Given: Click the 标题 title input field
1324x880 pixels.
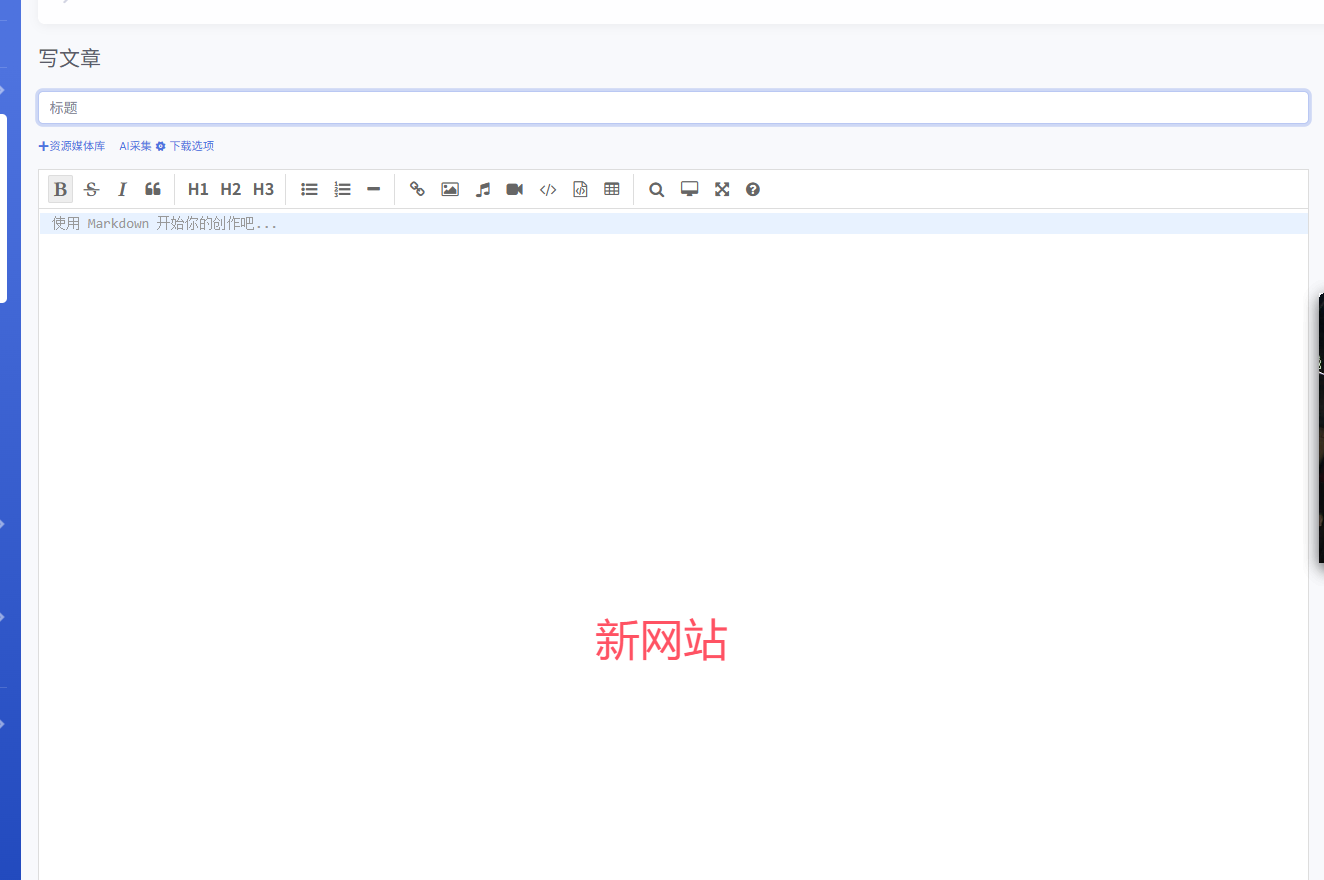Looking at the screenshot, I should [x=673, y=108].
